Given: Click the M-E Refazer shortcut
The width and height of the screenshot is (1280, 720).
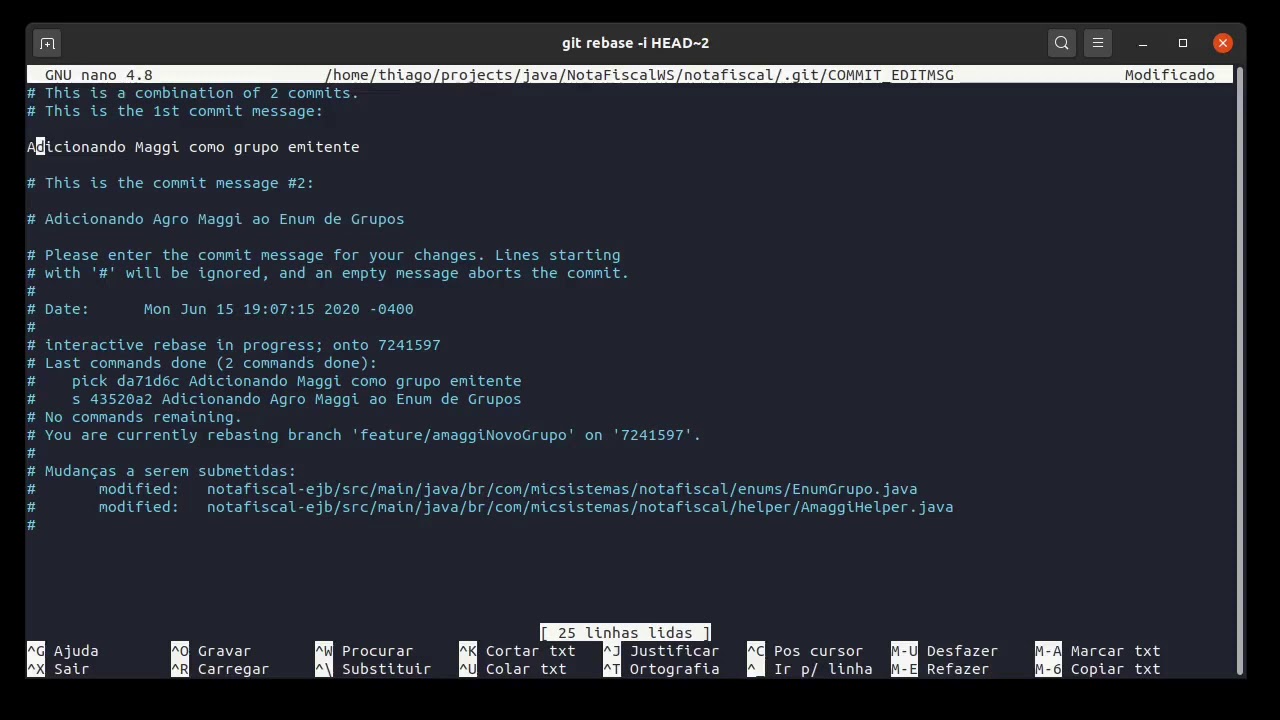Looking at the screenshot, I should [x=940, y=669].
